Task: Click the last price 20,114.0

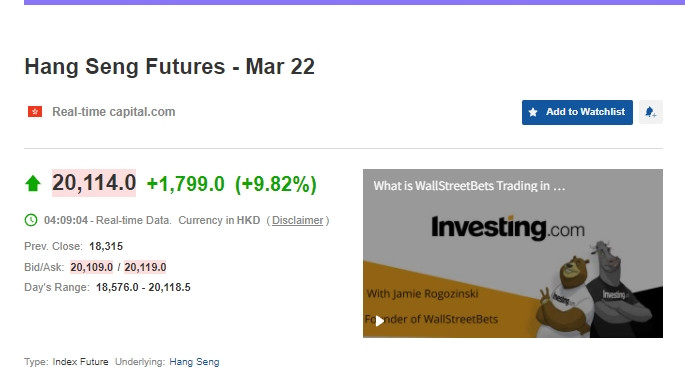Action: click(x=94, y=183)
